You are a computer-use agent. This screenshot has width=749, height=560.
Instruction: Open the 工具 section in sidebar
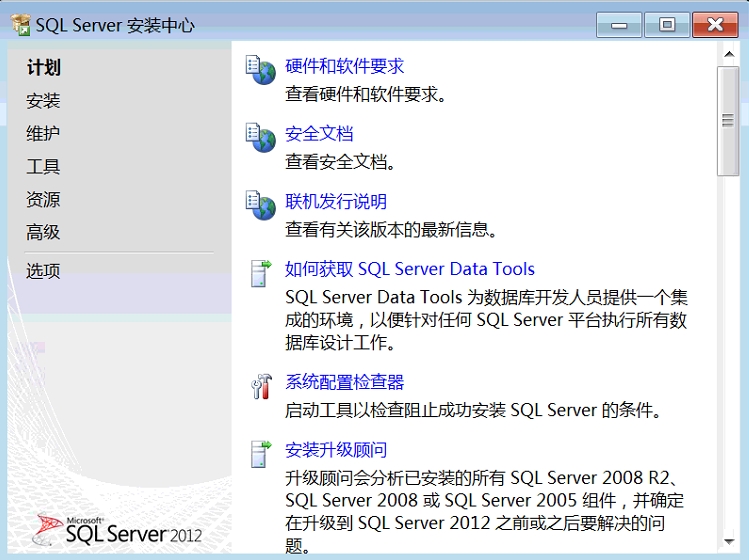pyautogui.click(x=43, y=167)
